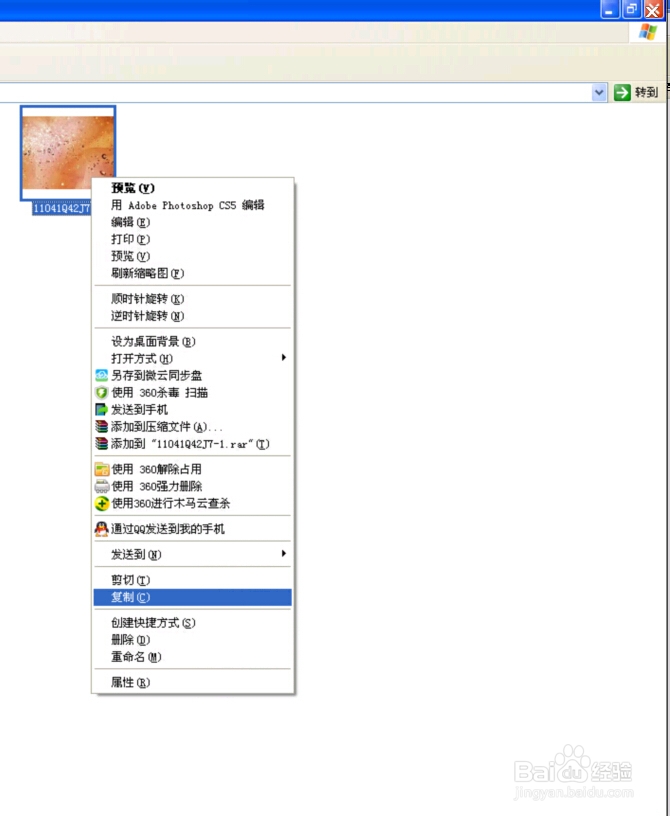Viewport: 670px width, 816px height.
Task: Select 刷新缩略图(F)
Action: (x=193, y=273)
